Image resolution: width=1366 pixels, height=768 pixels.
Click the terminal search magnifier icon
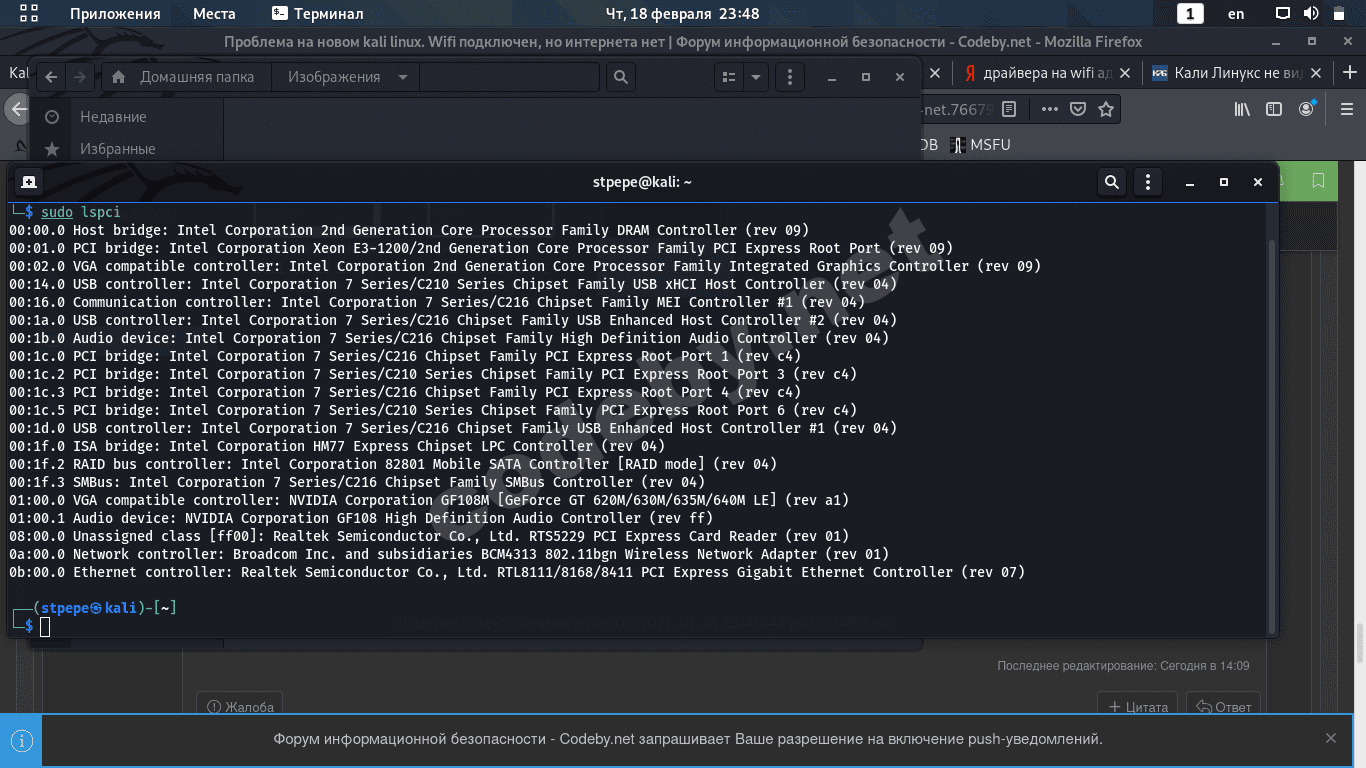pyautogui.click(x=1111, y=182)
